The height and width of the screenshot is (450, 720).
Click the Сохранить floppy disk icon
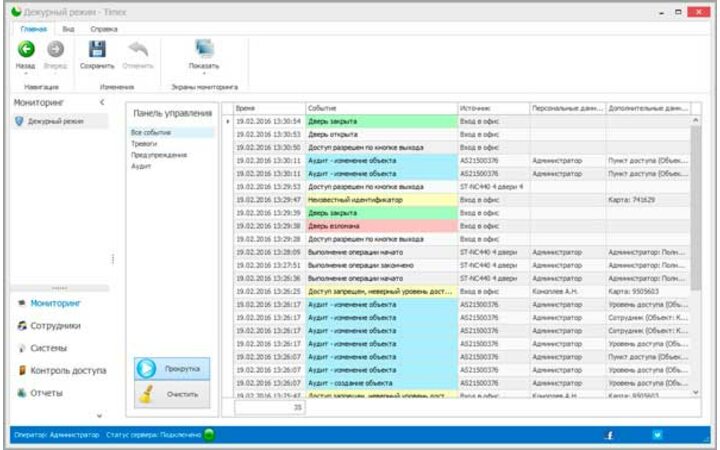click(97, 49)
